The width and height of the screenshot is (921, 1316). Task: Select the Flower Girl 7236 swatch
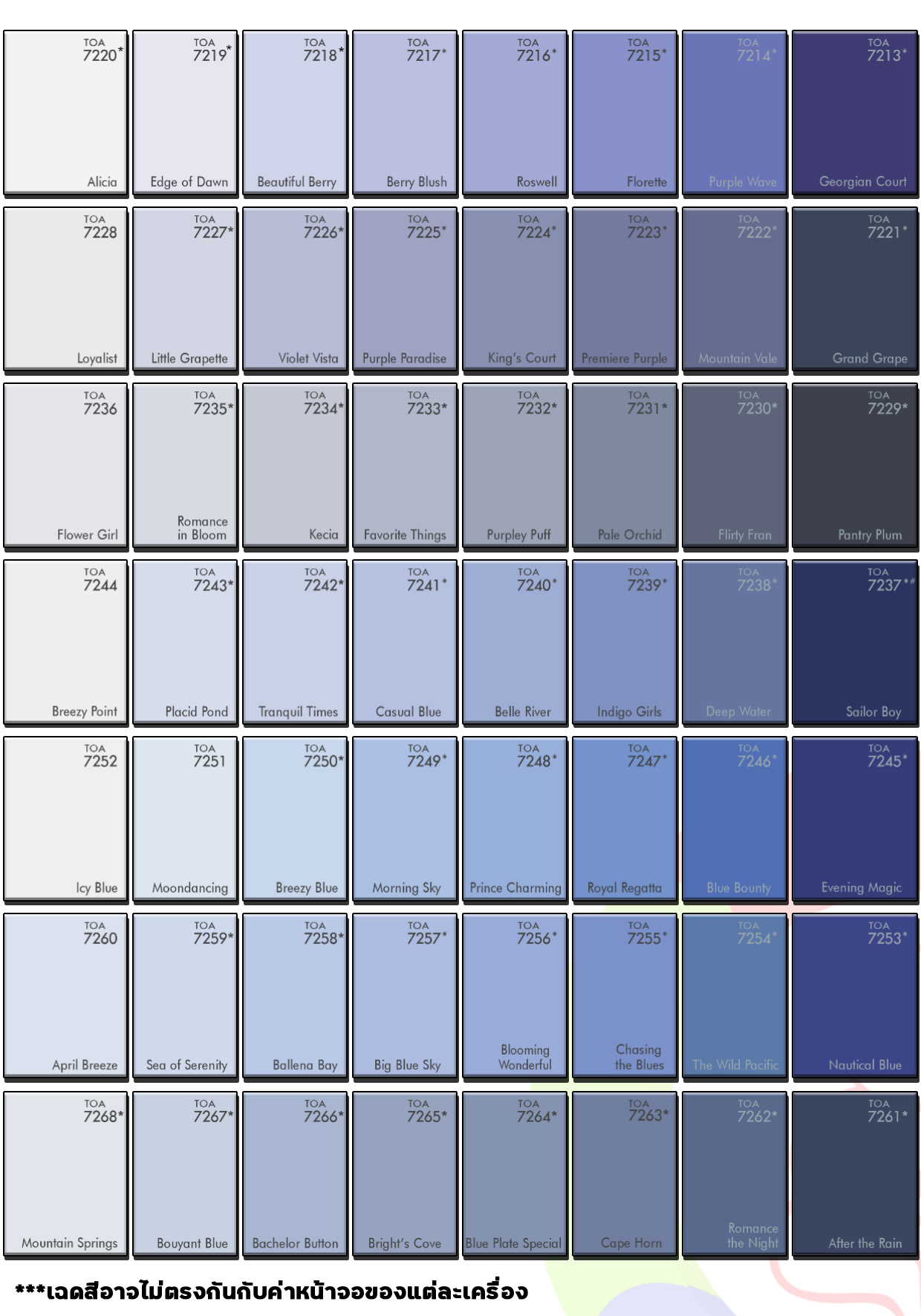tap(65, 466)
